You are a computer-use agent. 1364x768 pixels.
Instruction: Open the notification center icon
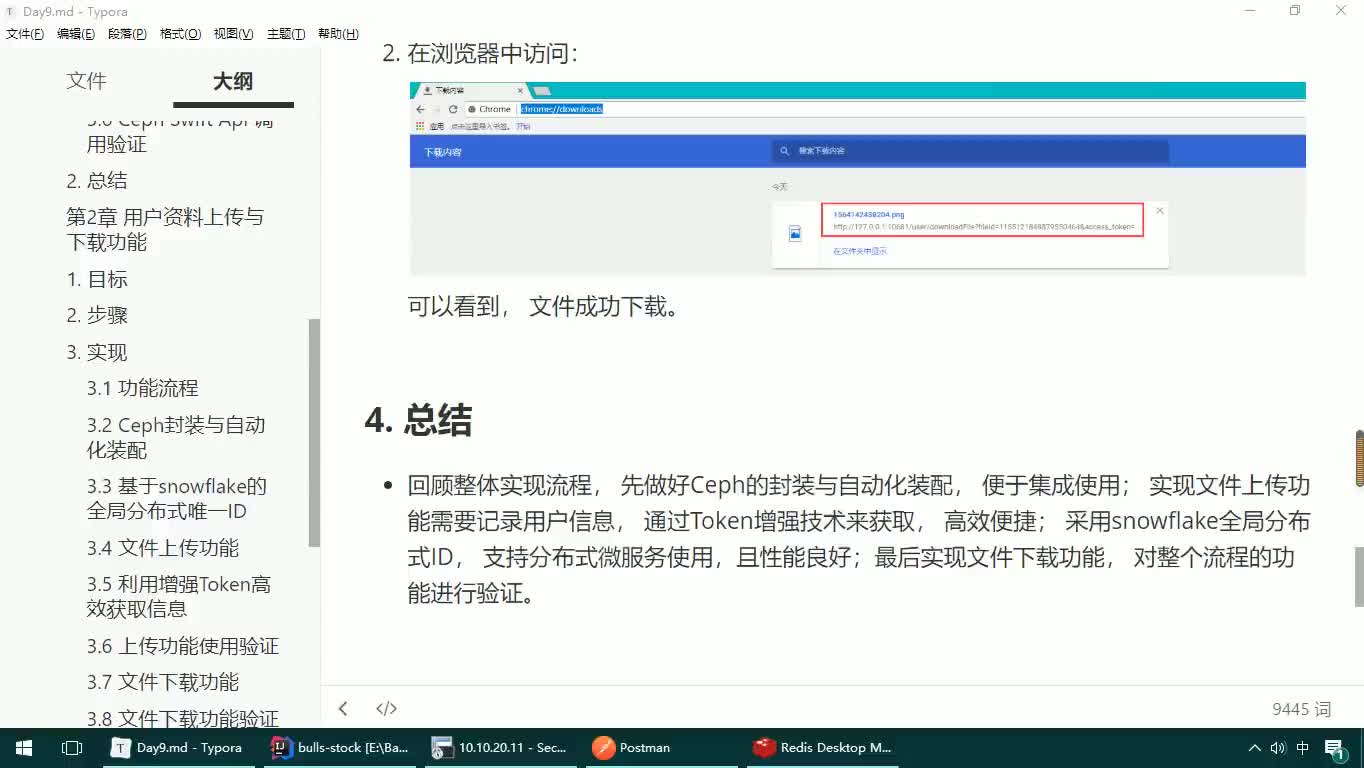(1337, 748)
